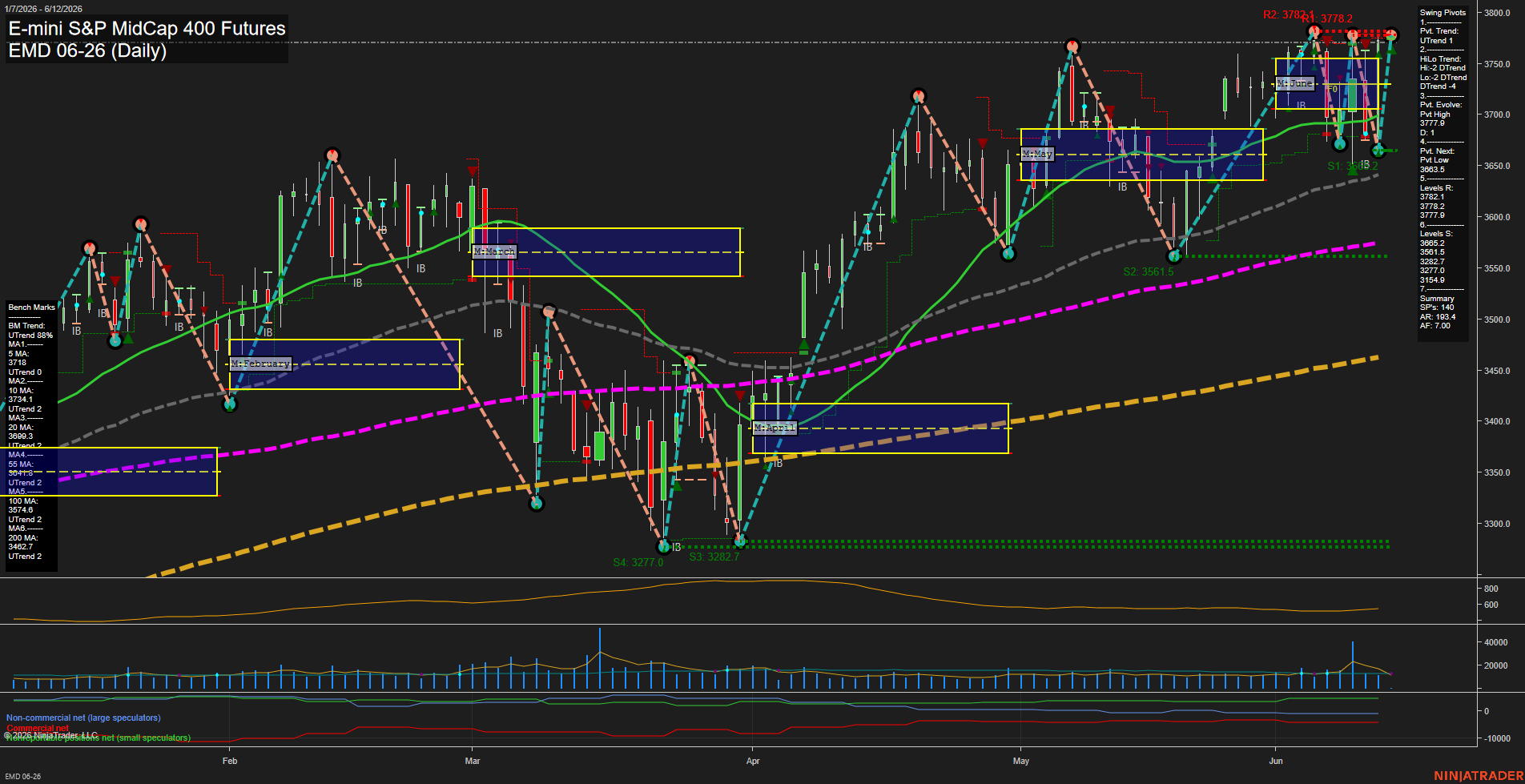Click the Non-commercial net (large speculators) legend
The image size is (1525, 784).
(x=83, y=718)
